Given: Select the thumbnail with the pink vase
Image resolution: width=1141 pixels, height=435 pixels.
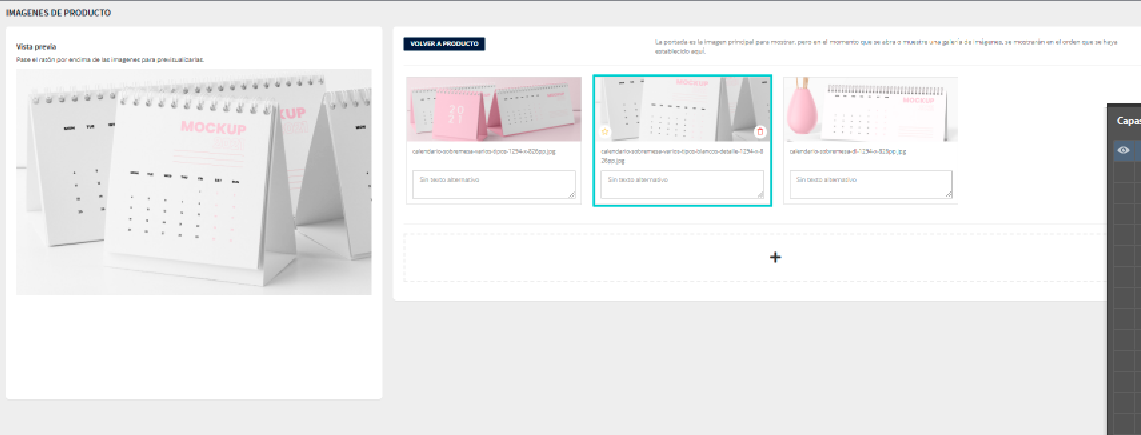Looking at the screenshot, I should pos(870,109).
